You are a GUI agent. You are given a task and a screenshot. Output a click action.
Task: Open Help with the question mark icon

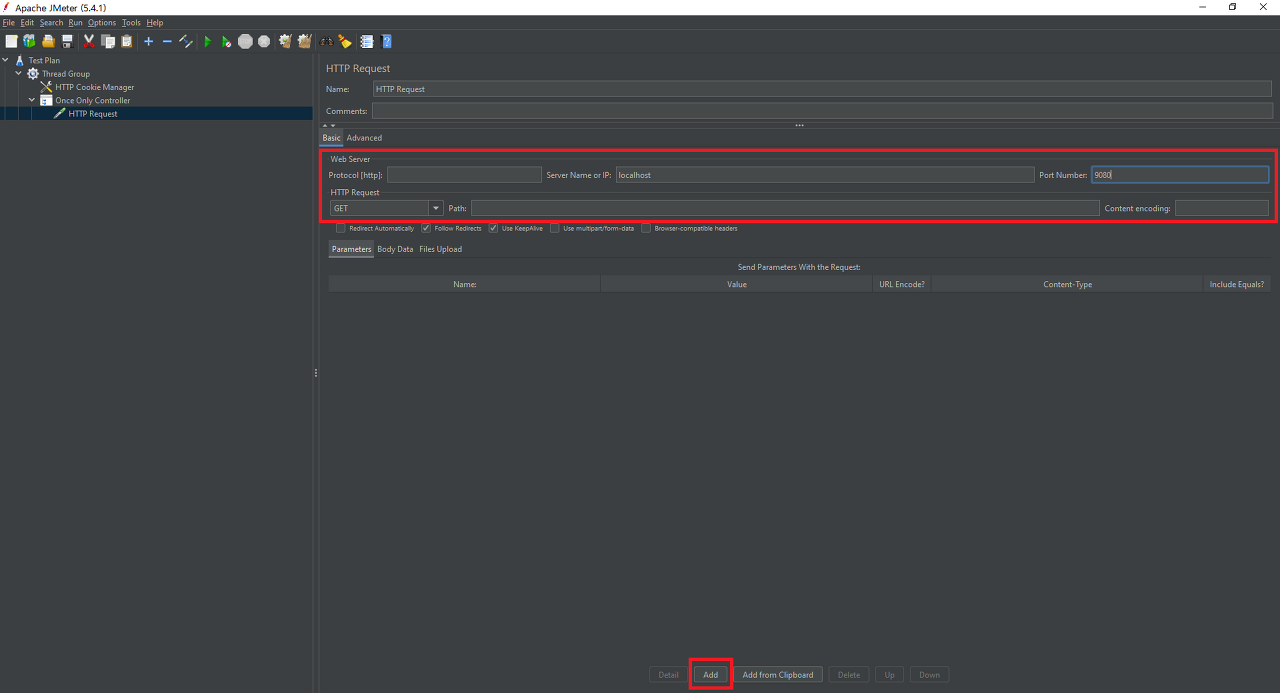[x=386, y=41]
